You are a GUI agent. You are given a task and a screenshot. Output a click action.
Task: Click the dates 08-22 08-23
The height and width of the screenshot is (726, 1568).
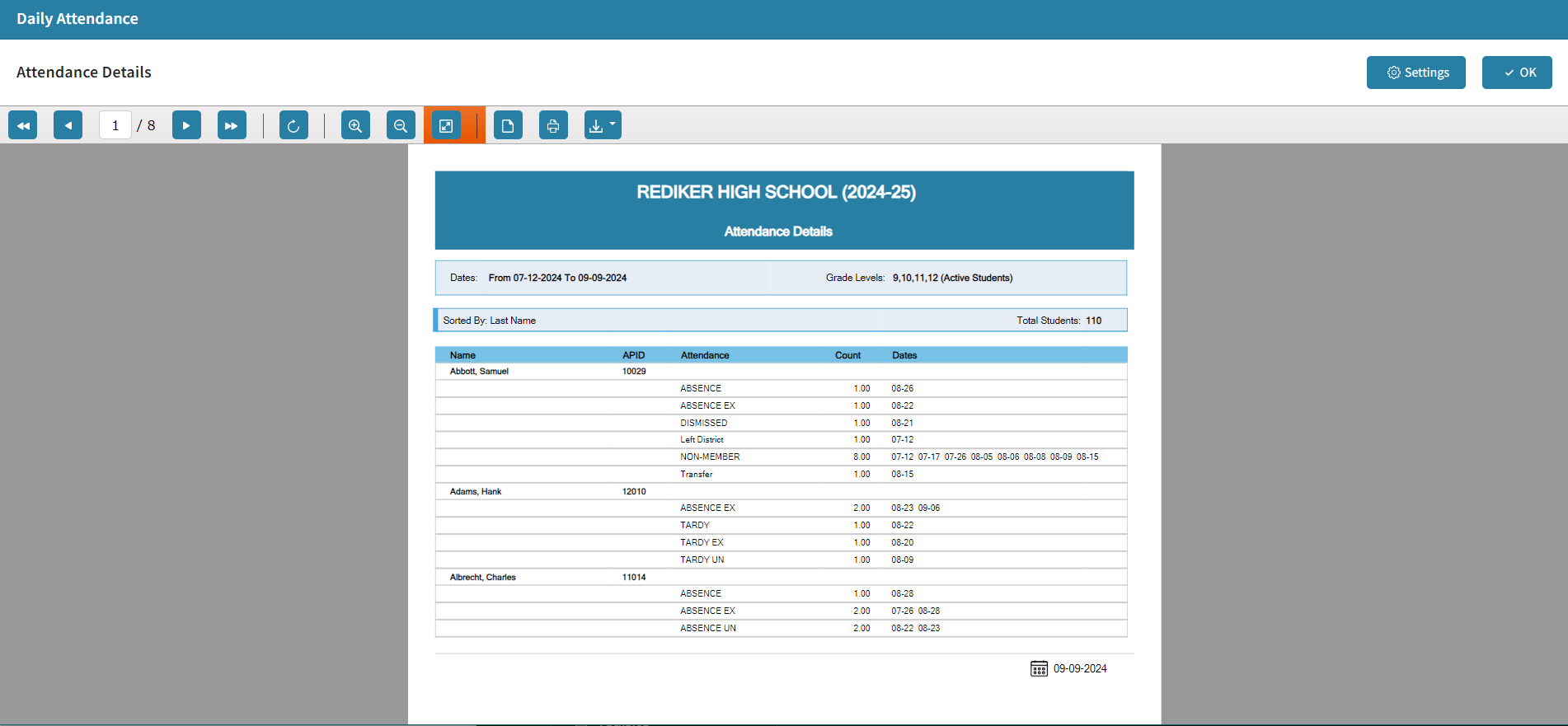[x=916, y=629]
